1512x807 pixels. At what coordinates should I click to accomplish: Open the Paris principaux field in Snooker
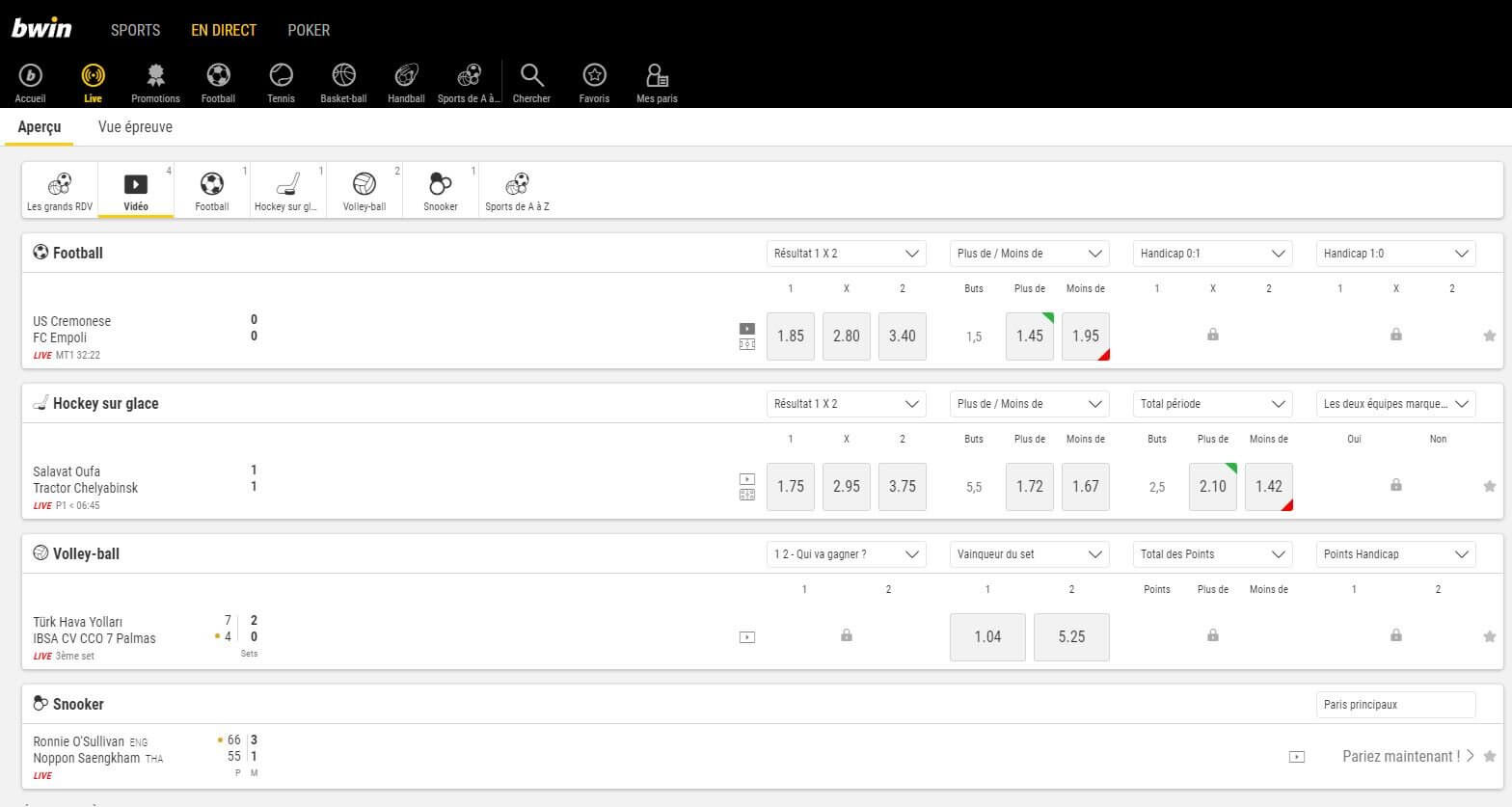[x=1396, y=705]
